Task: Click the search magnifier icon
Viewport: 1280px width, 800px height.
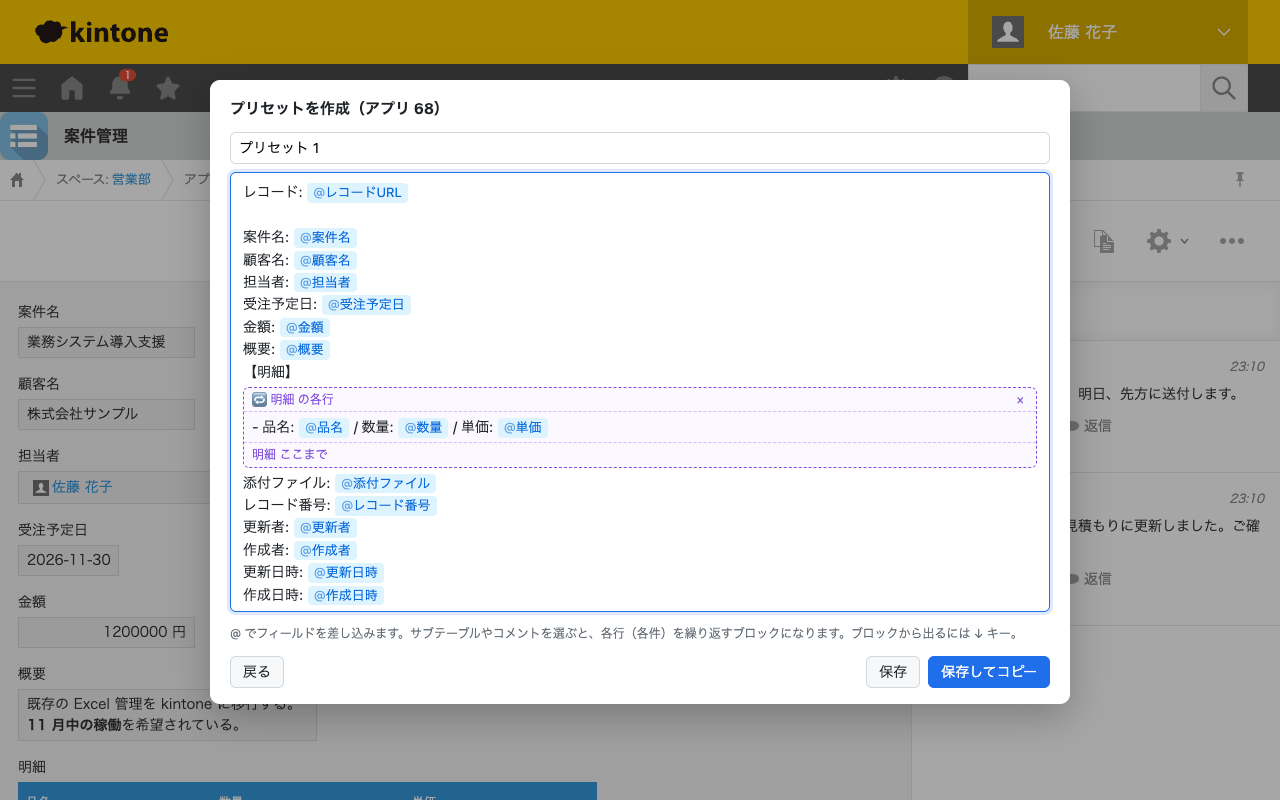Action: click(x=1224, y=88)
